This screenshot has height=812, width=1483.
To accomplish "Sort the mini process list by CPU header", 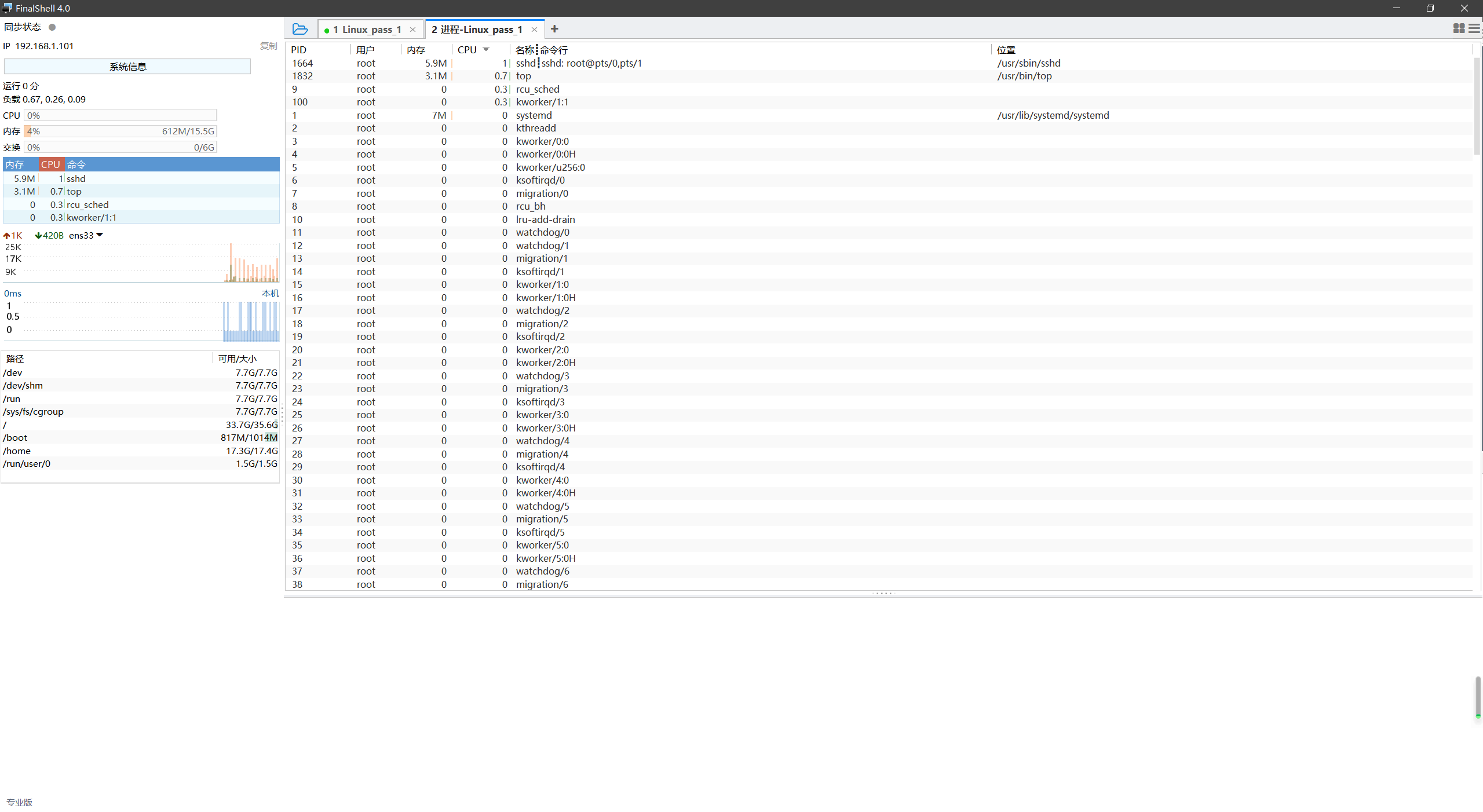I will tap(50, 164).
